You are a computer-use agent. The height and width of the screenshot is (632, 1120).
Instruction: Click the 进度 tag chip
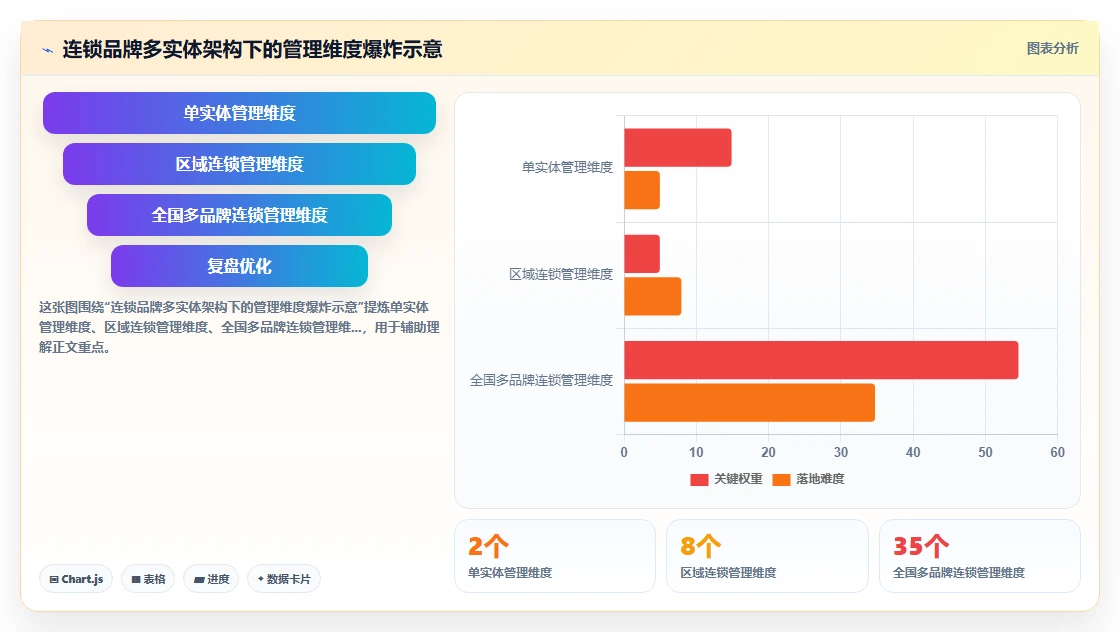[x=211, y=579]
